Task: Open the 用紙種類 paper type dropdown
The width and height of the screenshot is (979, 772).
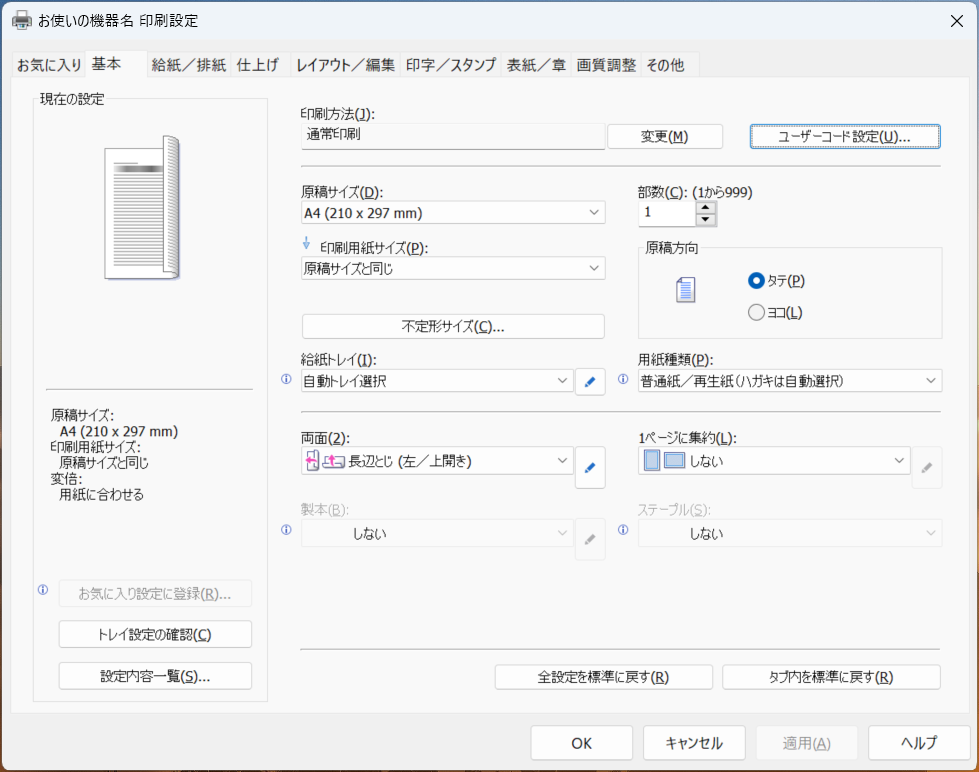Action: click(789, 381)
